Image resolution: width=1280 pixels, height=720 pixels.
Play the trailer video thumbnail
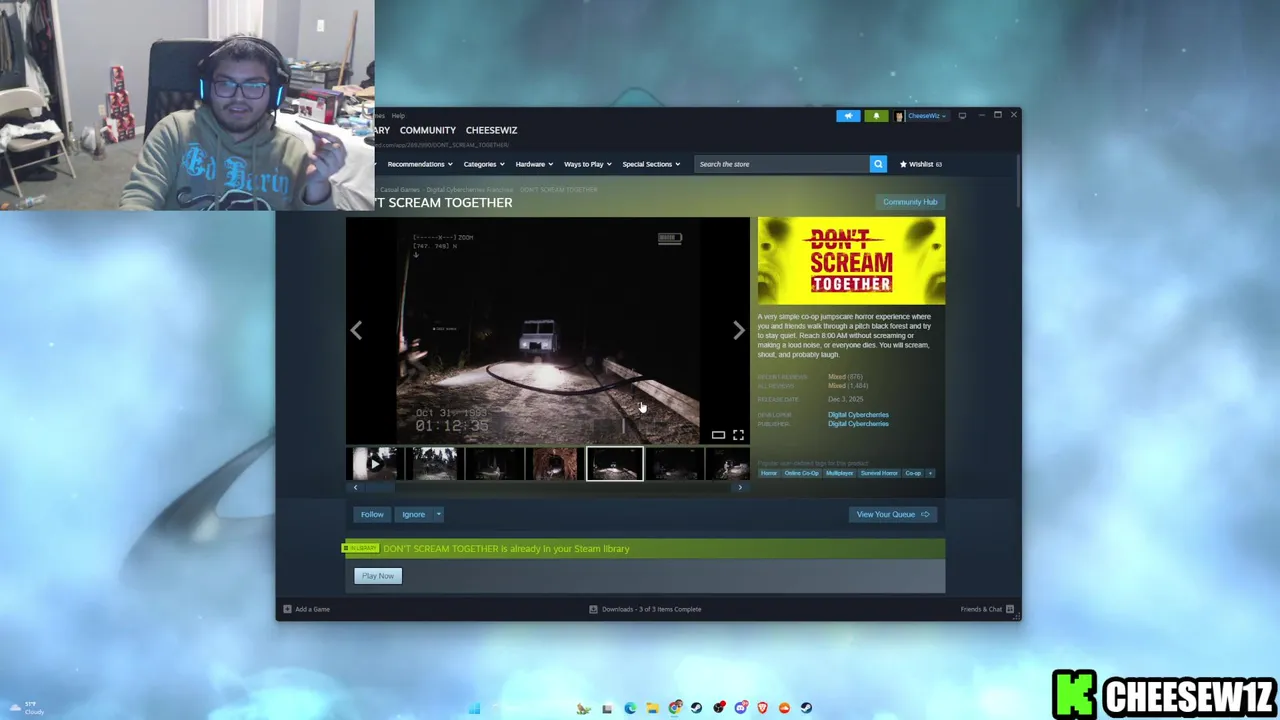tap(375, 464)
